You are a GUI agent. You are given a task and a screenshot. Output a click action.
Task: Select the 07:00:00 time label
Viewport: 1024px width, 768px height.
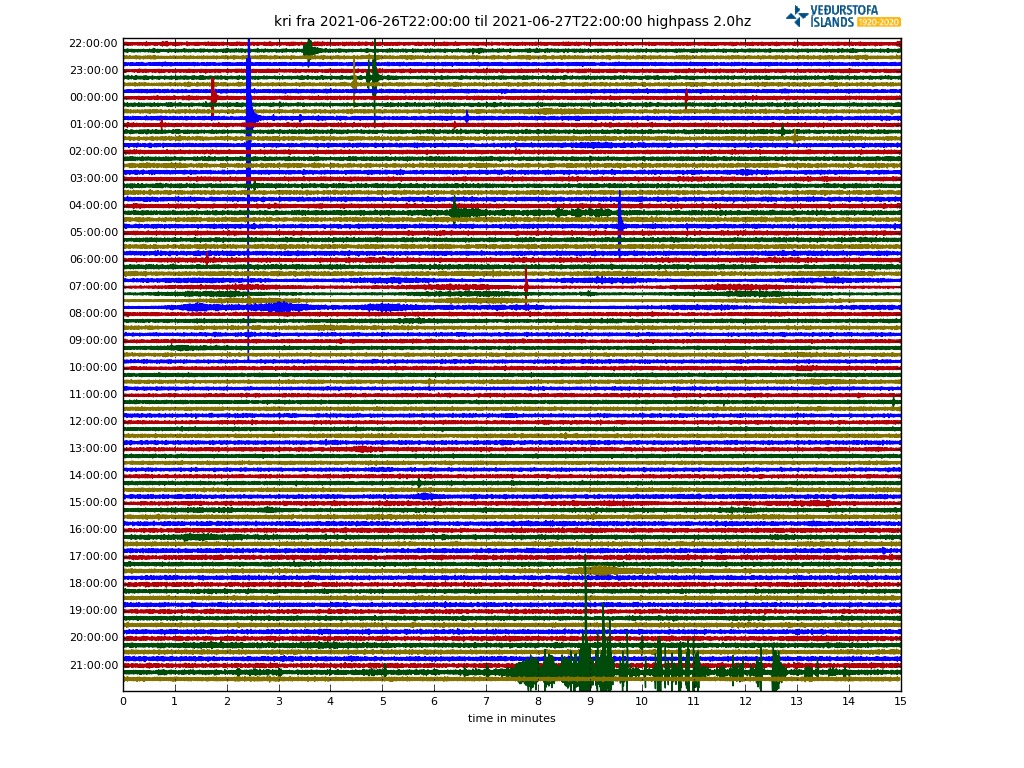(93, 286)
